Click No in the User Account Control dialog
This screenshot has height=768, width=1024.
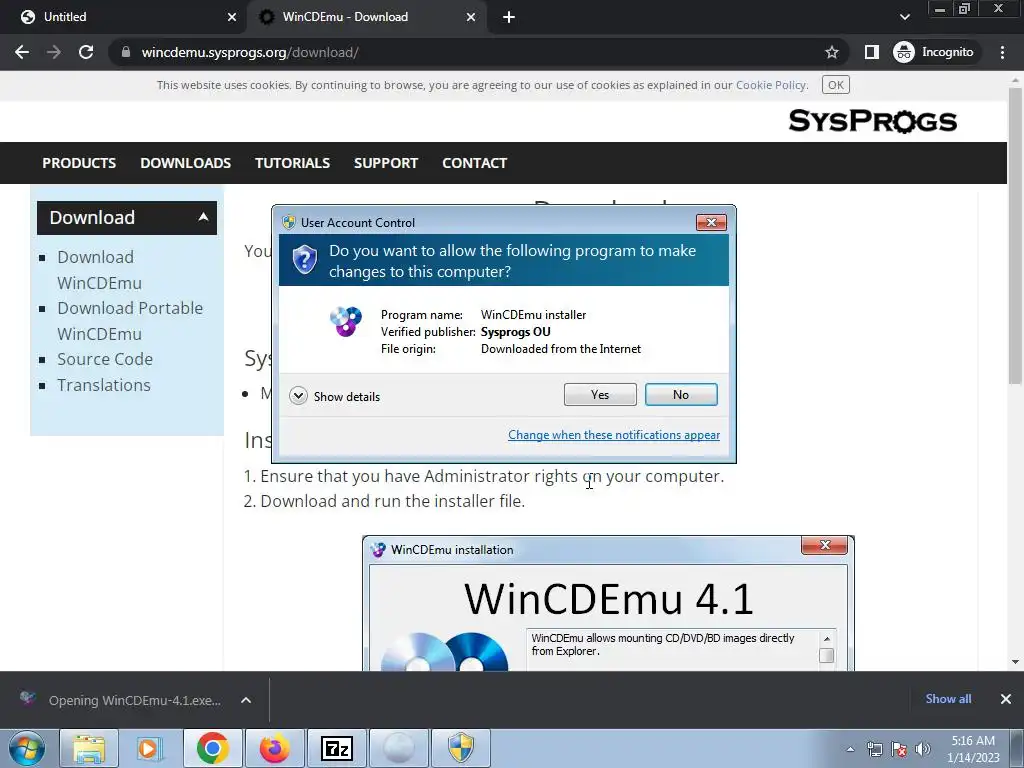pyautogui.click(x=680, y=394)
